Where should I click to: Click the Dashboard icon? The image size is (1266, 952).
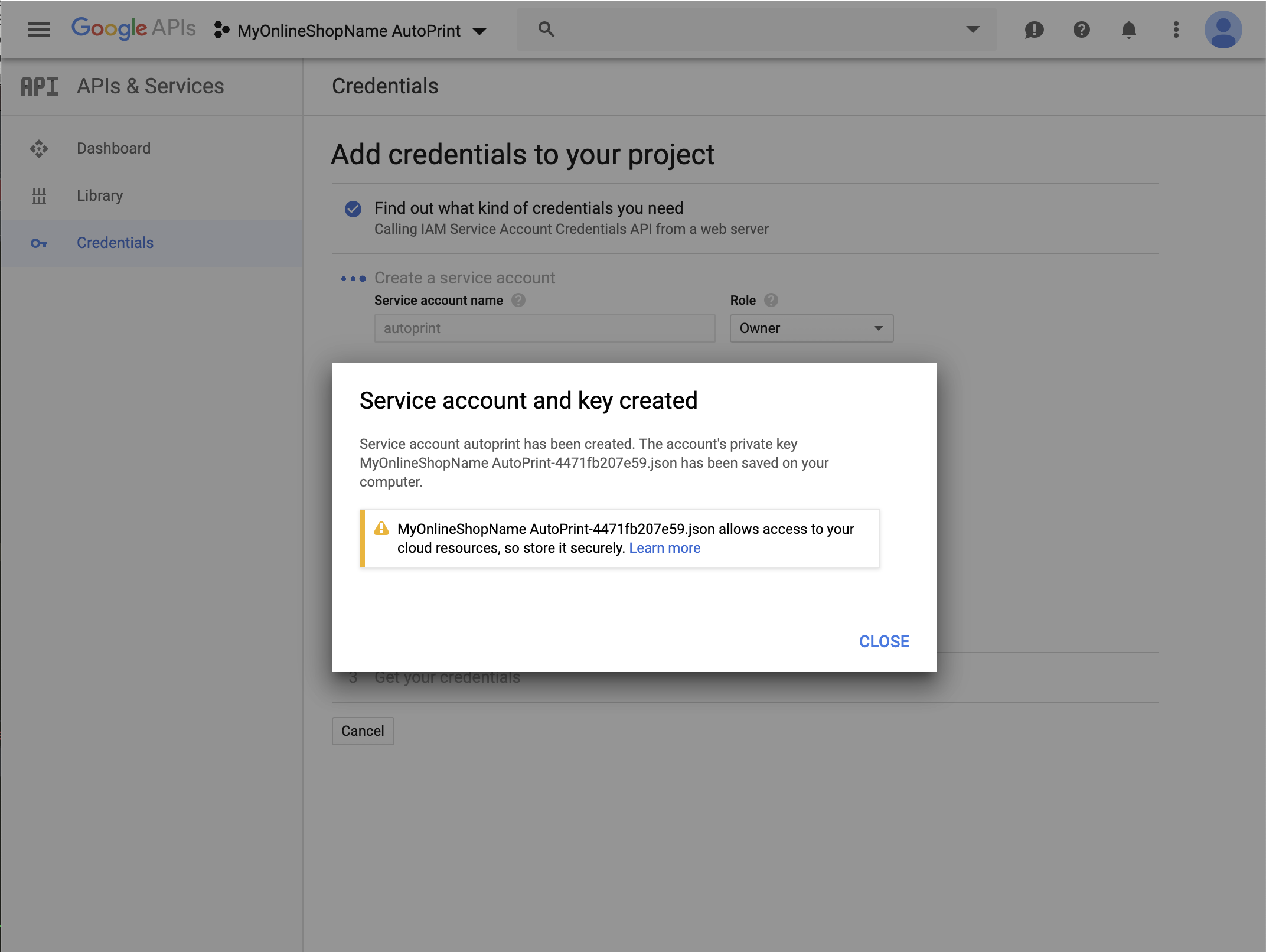[x=39, y=148]
